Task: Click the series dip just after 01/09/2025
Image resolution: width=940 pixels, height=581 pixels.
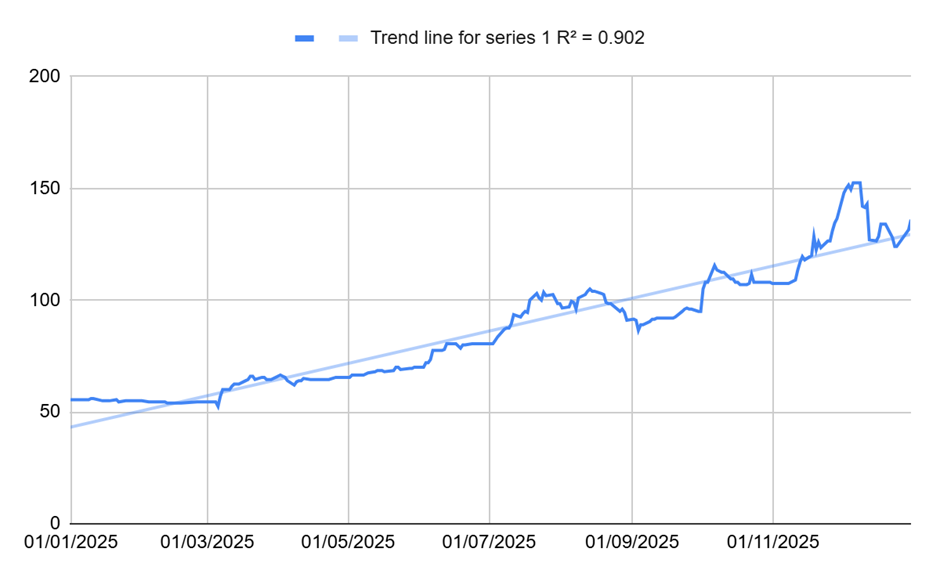Action: coord(638,329)
